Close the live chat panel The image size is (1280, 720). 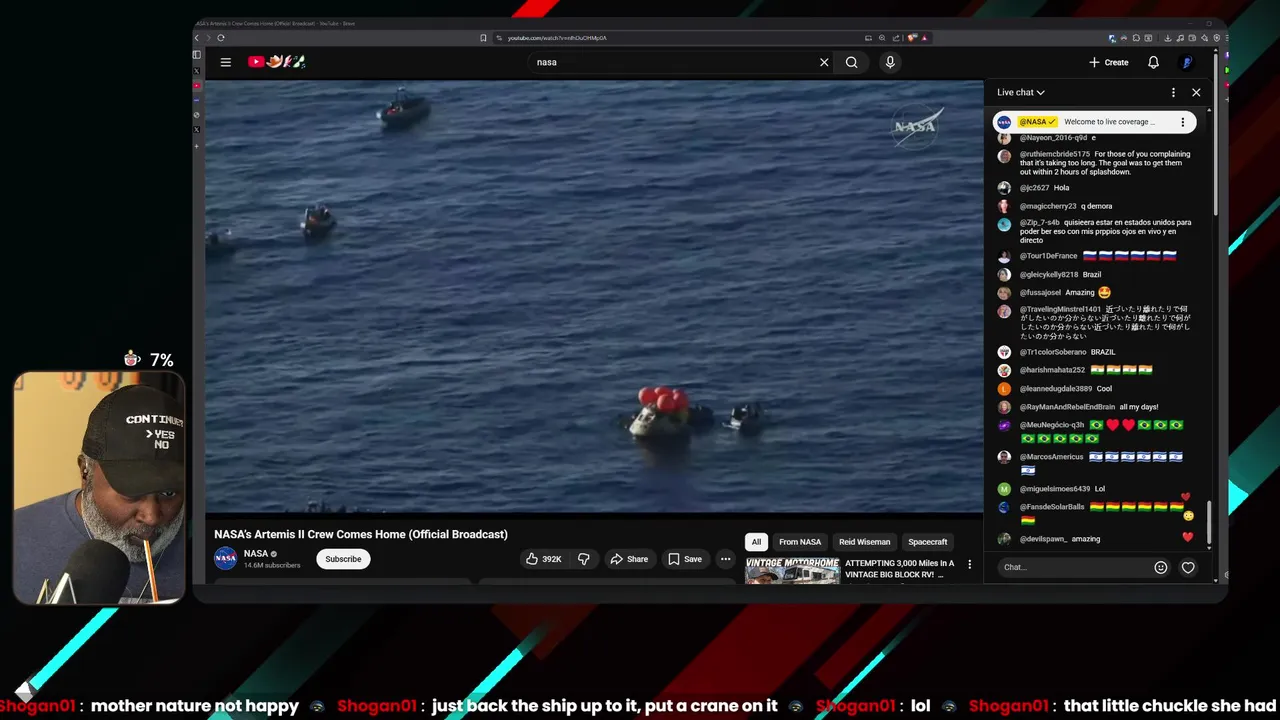[1196, 92]
